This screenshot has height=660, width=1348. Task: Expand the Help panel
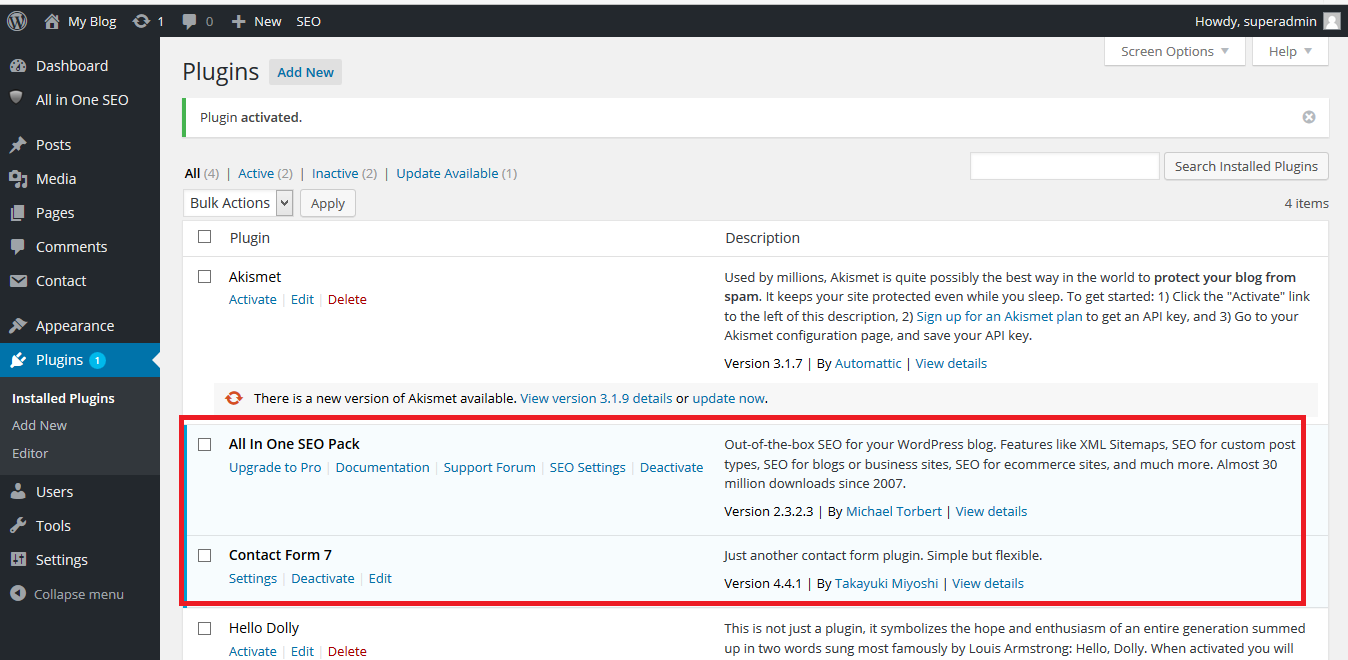click(x=1290, y=51)
